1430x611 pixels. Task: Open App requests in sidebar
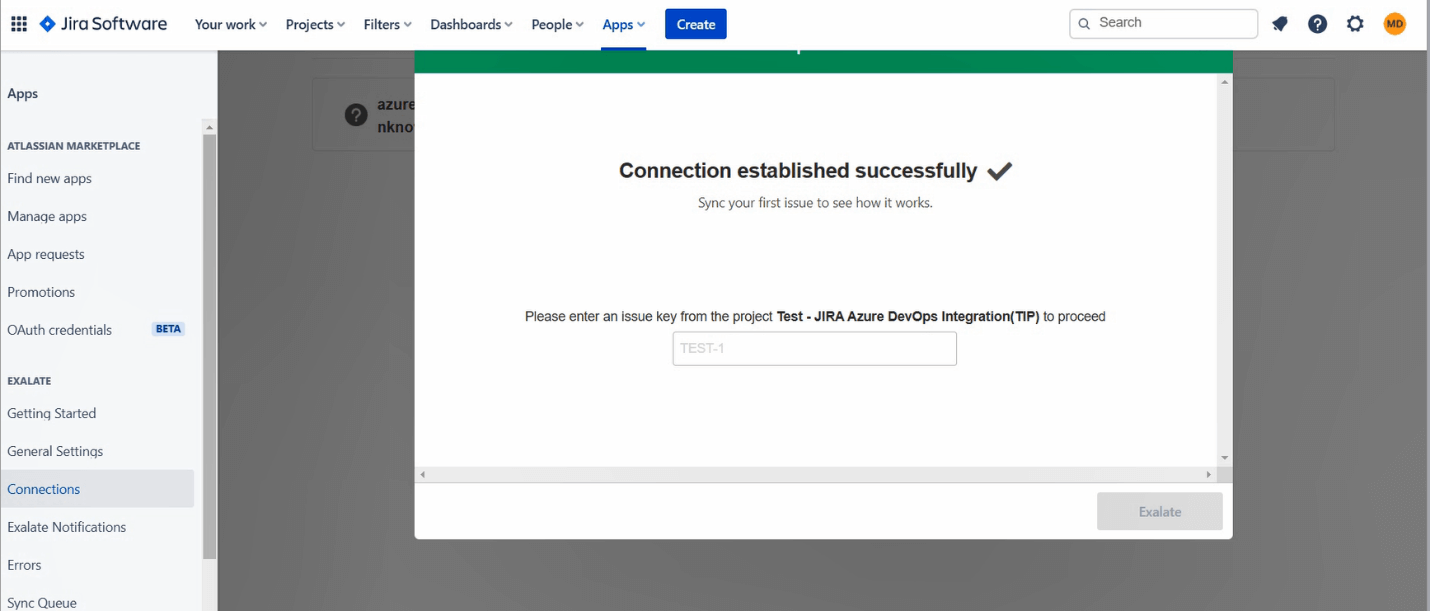[46, 254]
